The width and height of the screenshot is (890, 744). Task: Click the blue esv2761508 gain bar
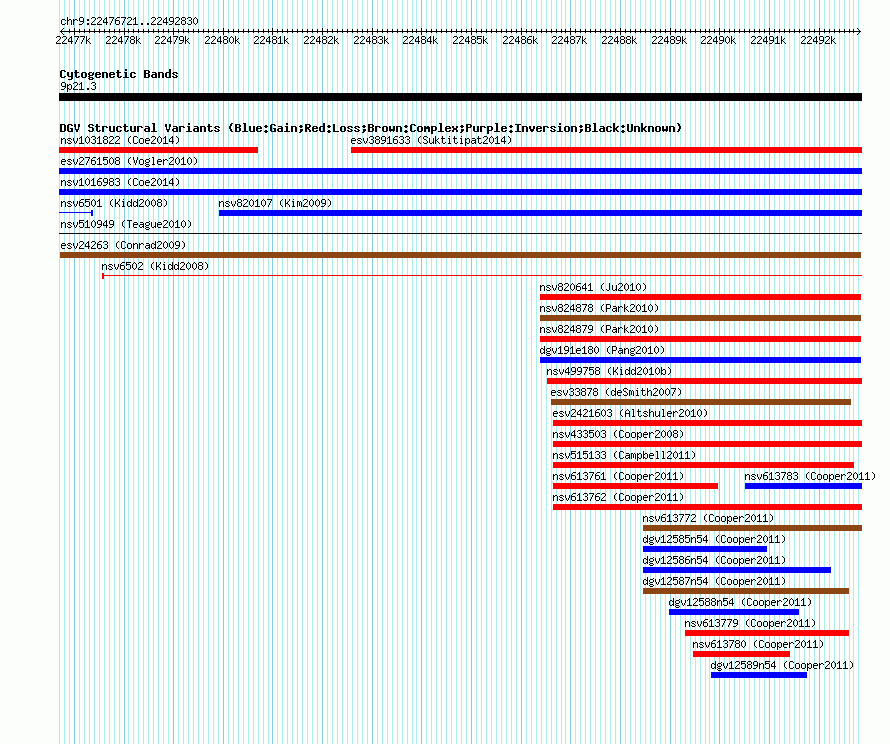click(460, 171)
